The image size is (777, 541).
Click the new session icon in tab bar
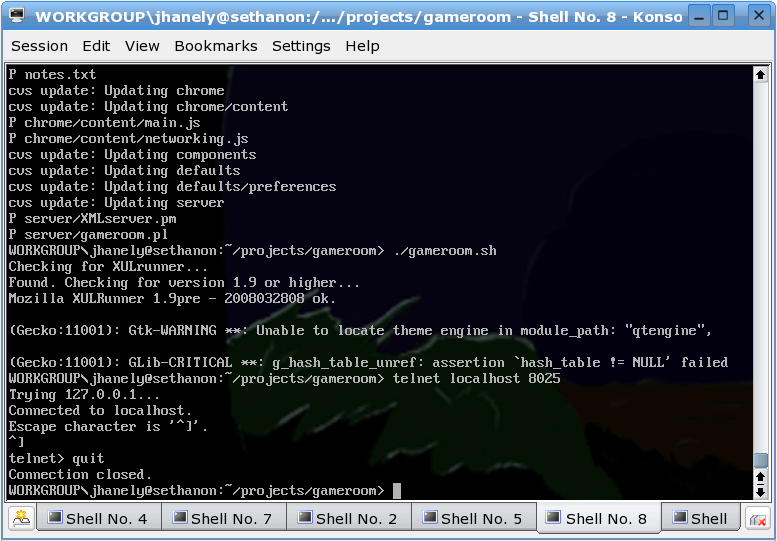tap(22, 518)
